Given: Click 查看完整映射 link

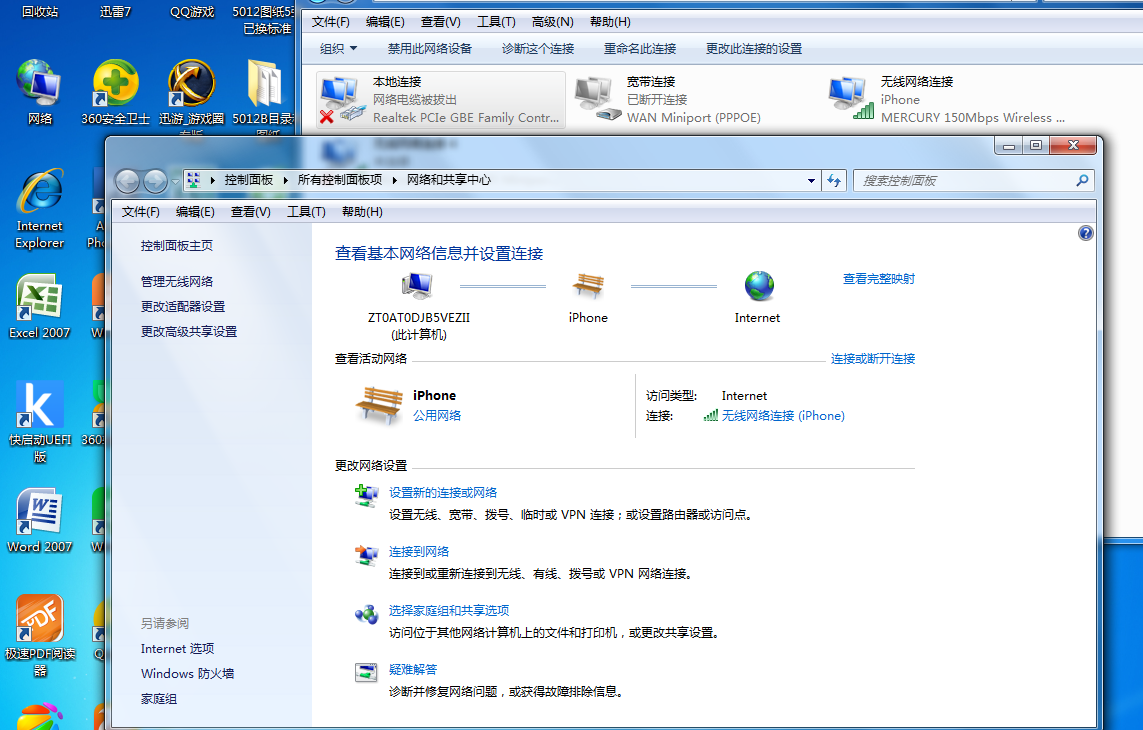Looking at the screenshot, I should (x=878, y=279).
